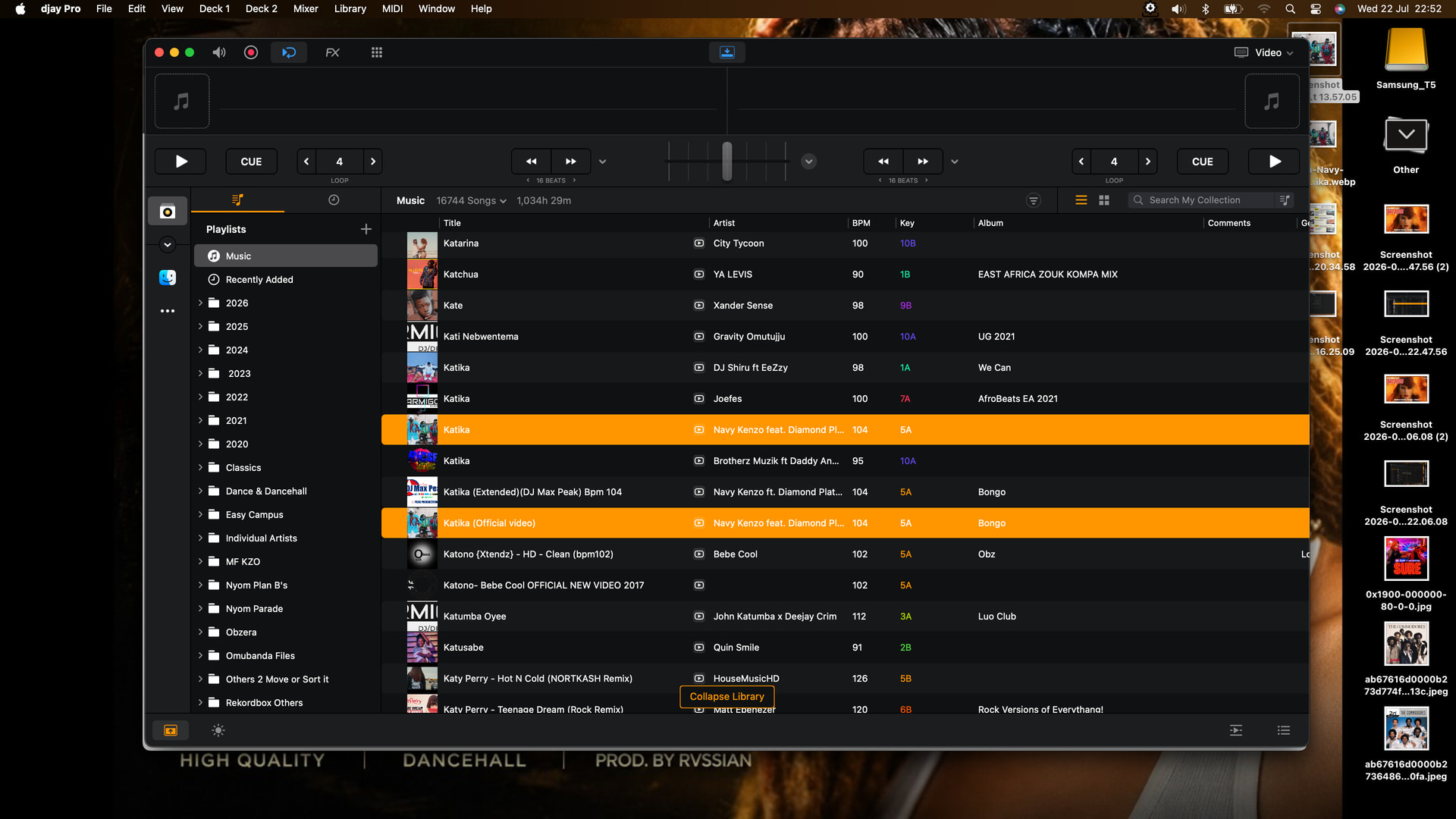Screen dimensions: 1456x819
Task: Click the video icon on Katarina row
Action: pyautogui.click(x=698, y=243)
